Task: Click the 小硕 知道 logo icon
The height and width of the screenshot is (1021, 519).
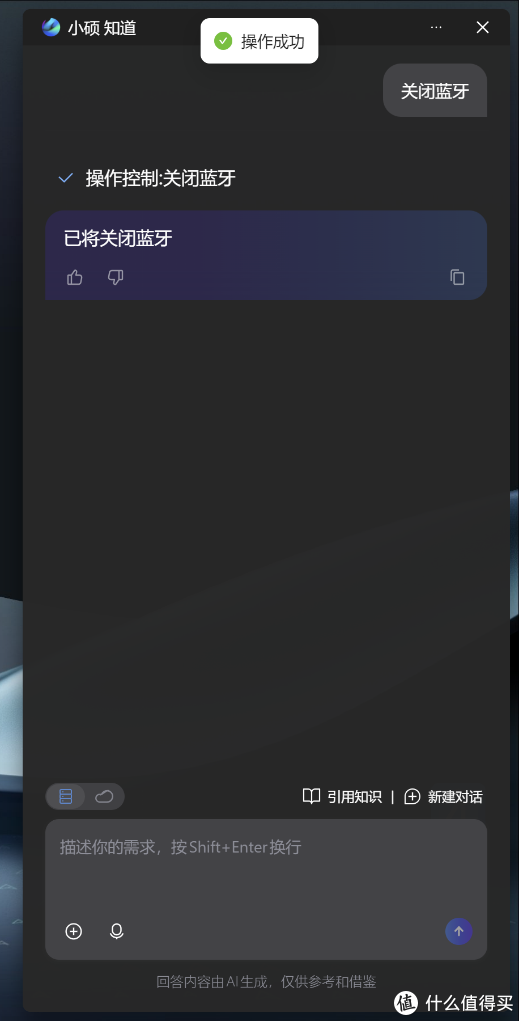Action: pos(51,27)
